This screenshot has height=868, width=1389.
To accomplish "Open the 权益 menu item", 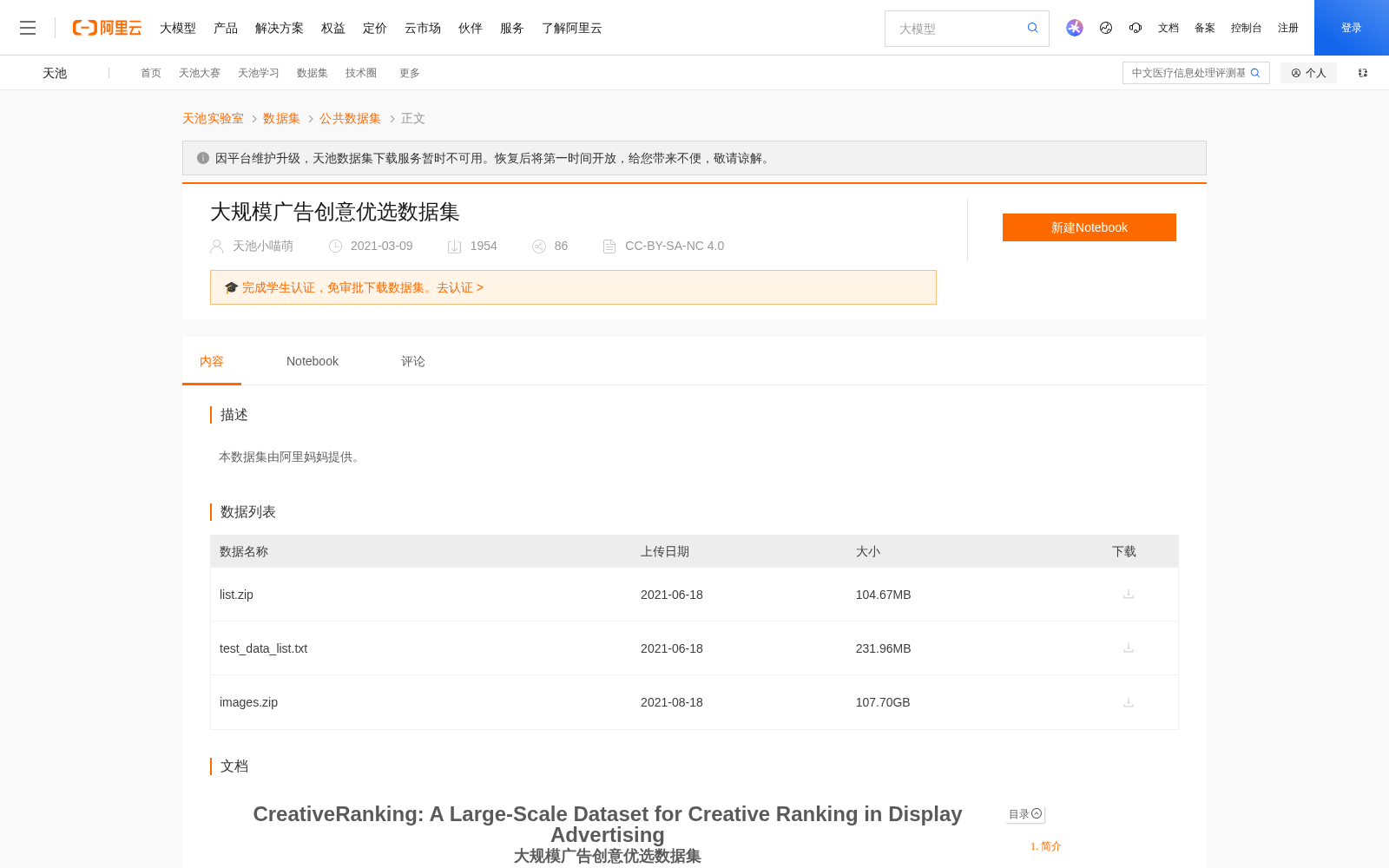I will [x=333, y=28].
